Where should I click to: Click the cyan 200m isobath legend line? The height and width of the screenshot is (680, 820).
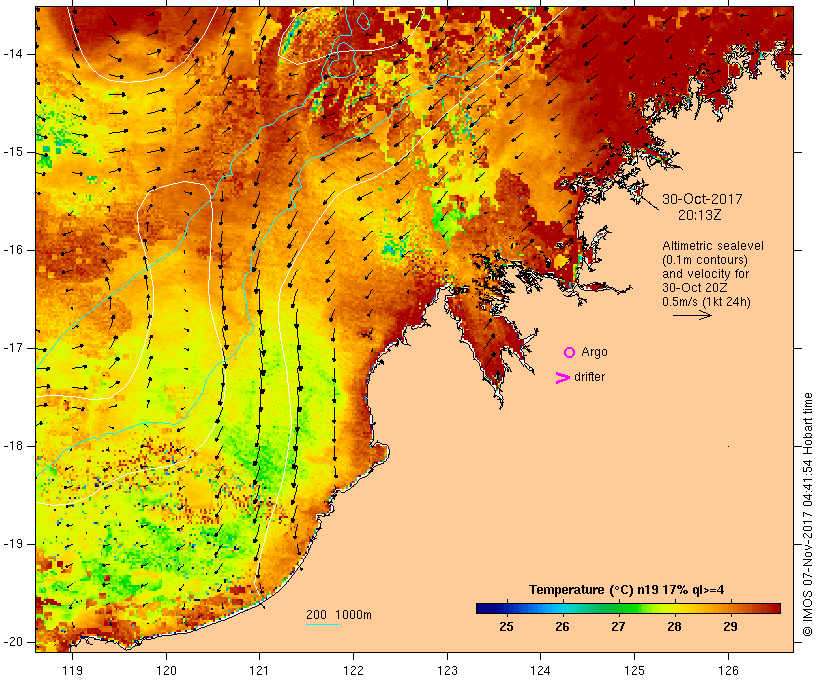(323, 624)
